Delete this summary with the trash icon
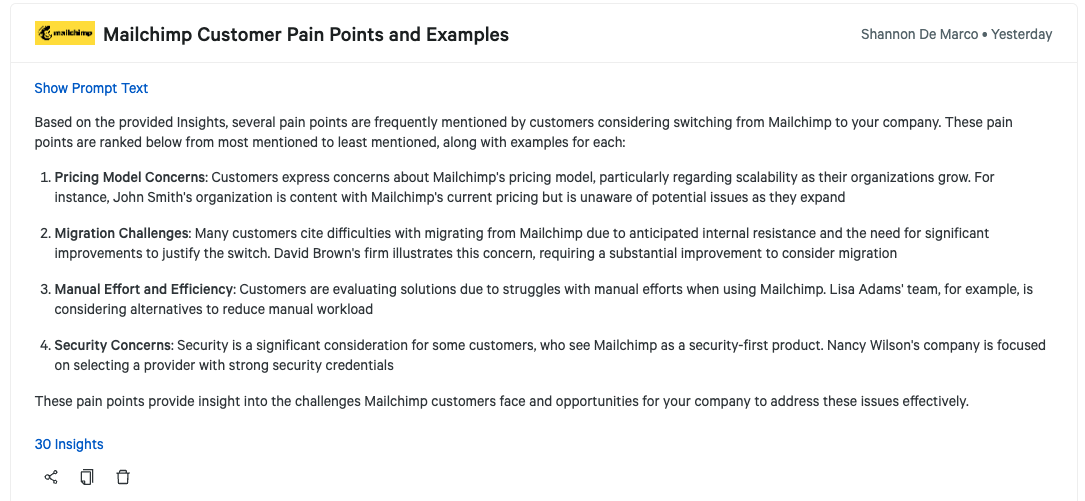The width and height of the screenshot is (1085, 501). (123, 477)
